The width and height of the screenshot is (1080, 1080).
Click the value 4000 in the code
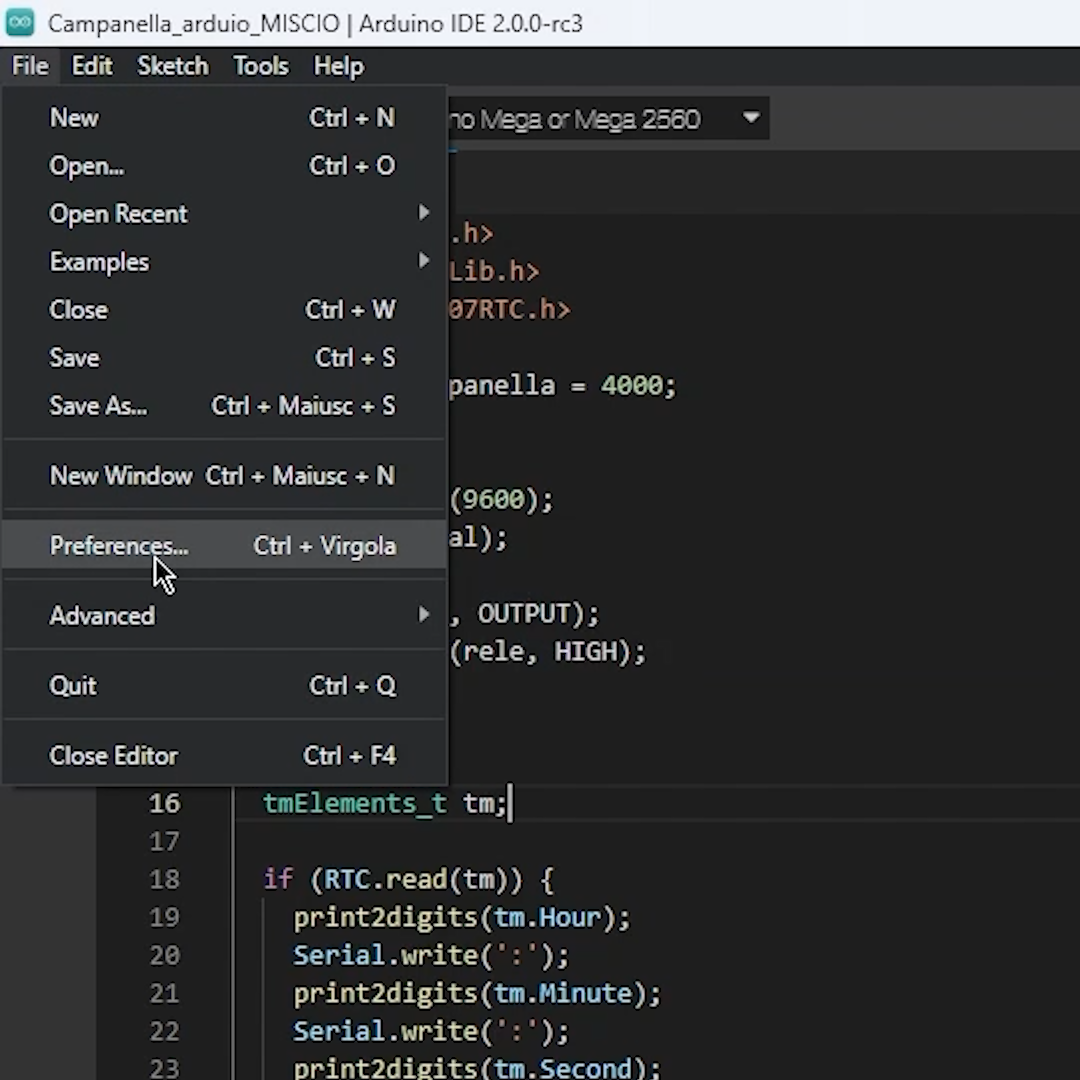tap(632, 385)
